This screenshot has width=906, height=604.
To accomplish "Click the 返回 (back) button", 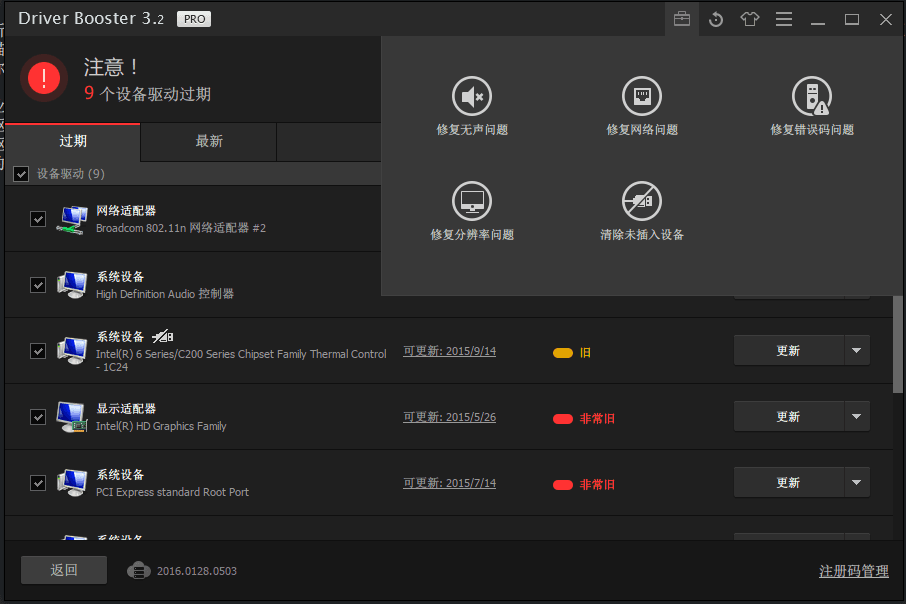I will 64,570.
